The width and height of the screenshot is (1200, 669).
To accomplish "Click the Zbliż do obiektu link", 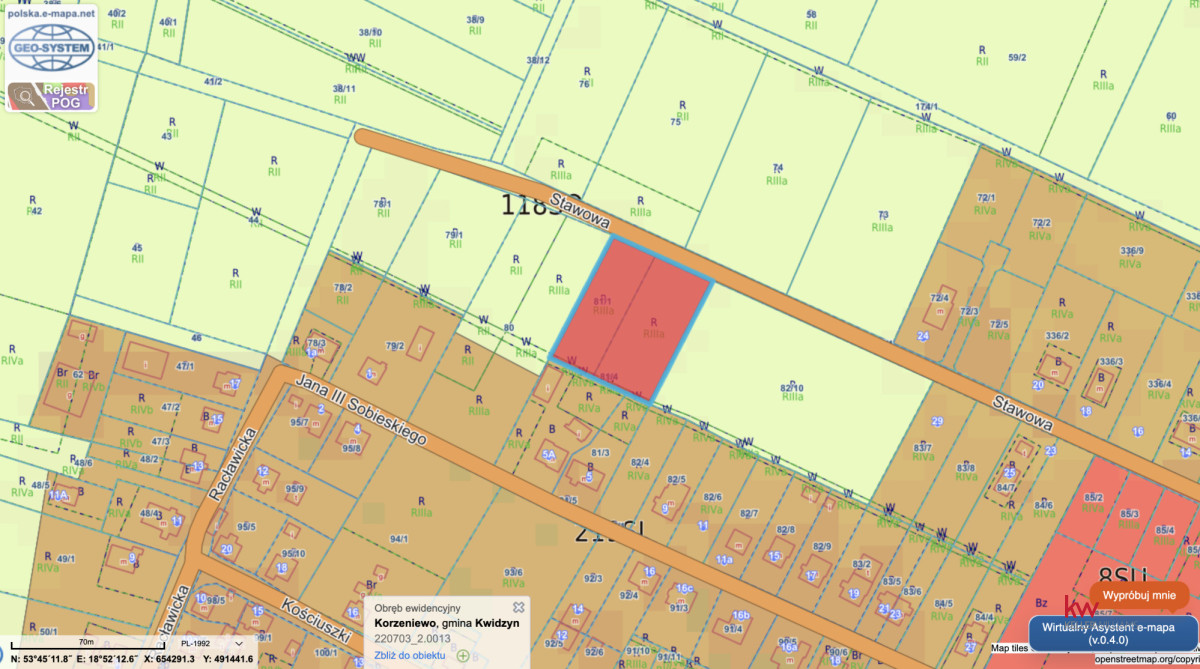I will [409, 655].
